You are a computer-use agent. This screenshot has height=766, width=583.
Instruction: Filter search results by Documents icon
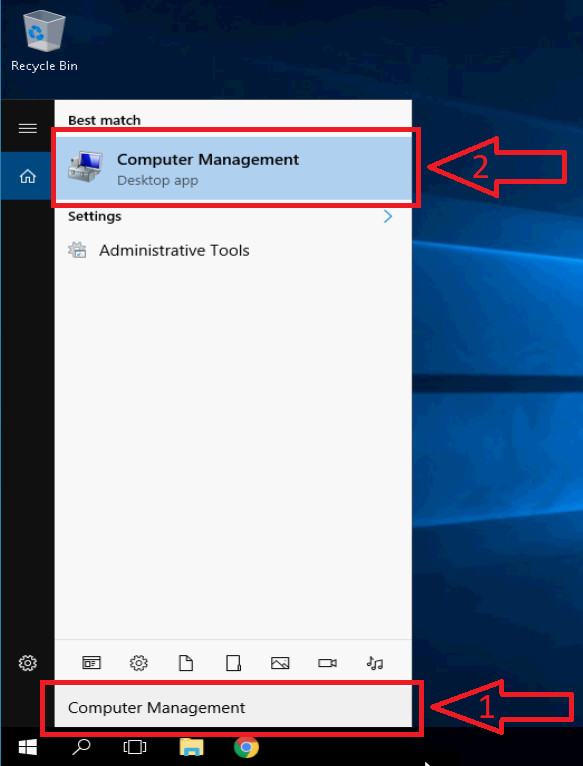[186, 663]
